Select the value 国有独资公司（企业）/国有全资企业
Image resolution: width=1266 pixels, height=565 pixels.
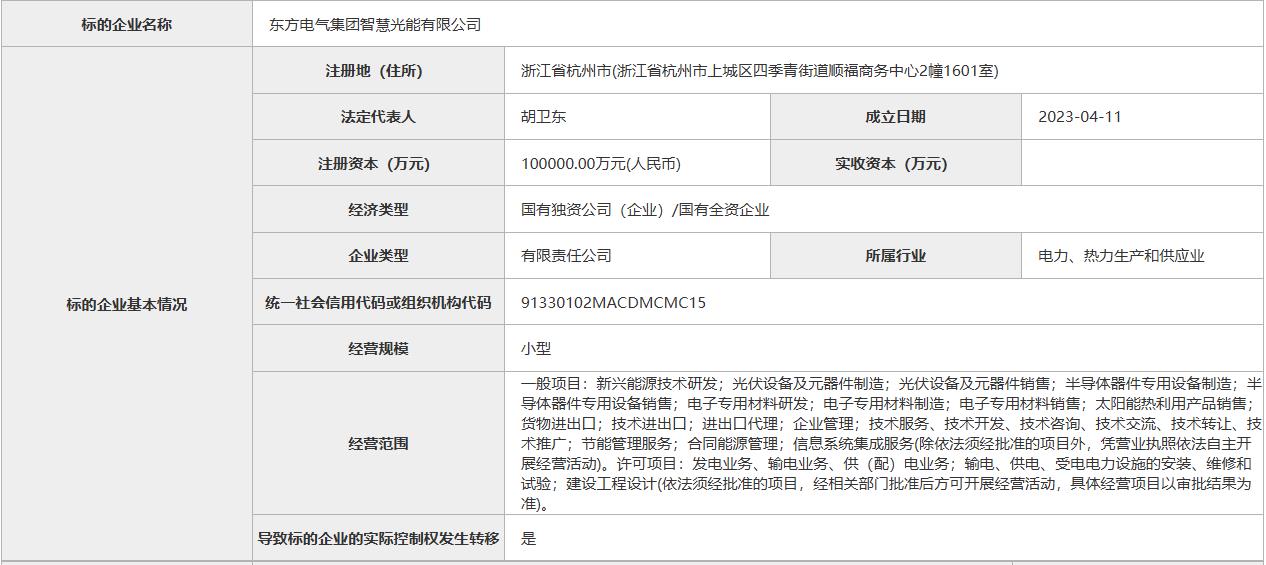pos(645,210)
